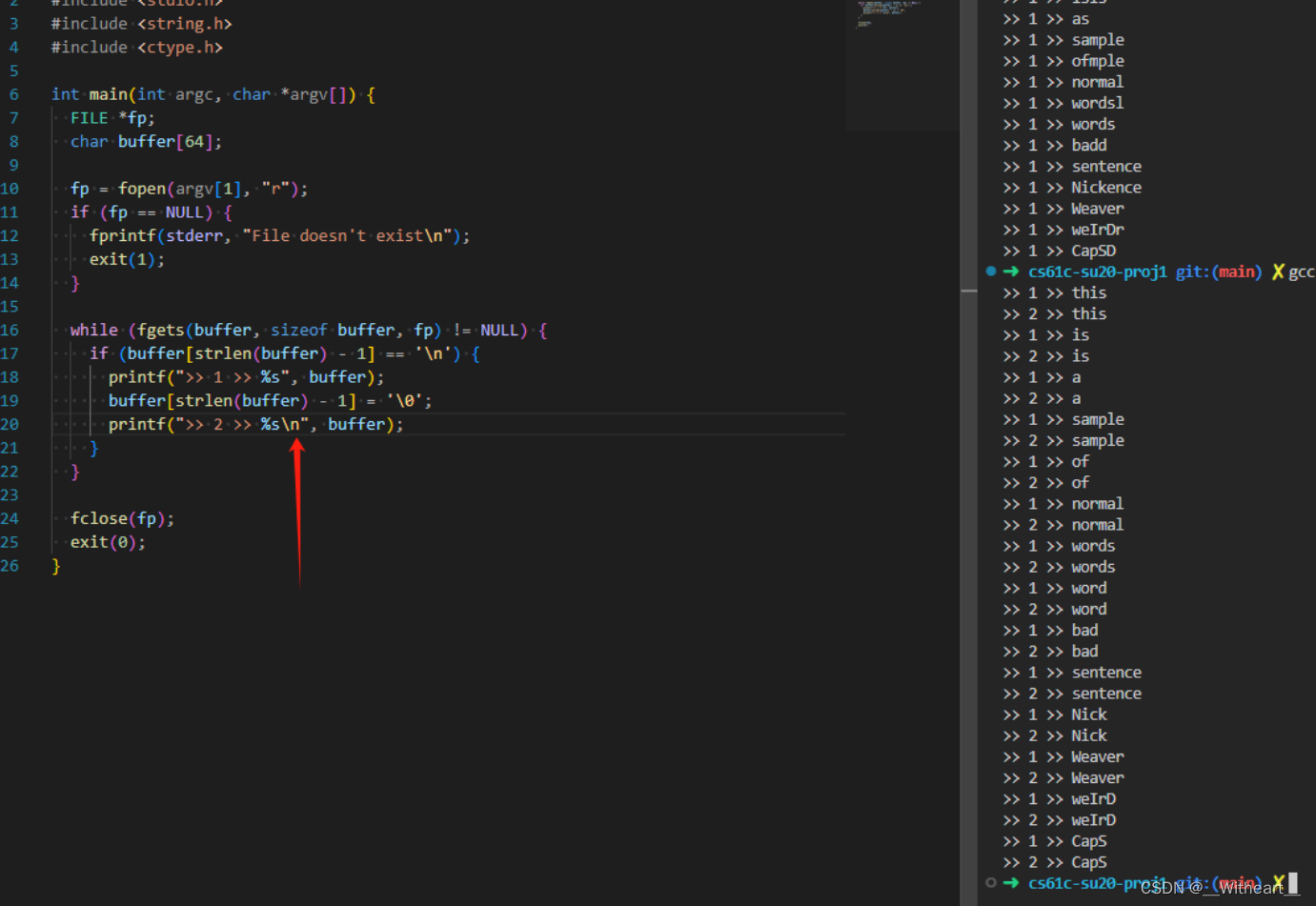This screenshot has width=1316, height=906.
Task: Click the yellow X git status mark before gcc
Action: 1278,272
